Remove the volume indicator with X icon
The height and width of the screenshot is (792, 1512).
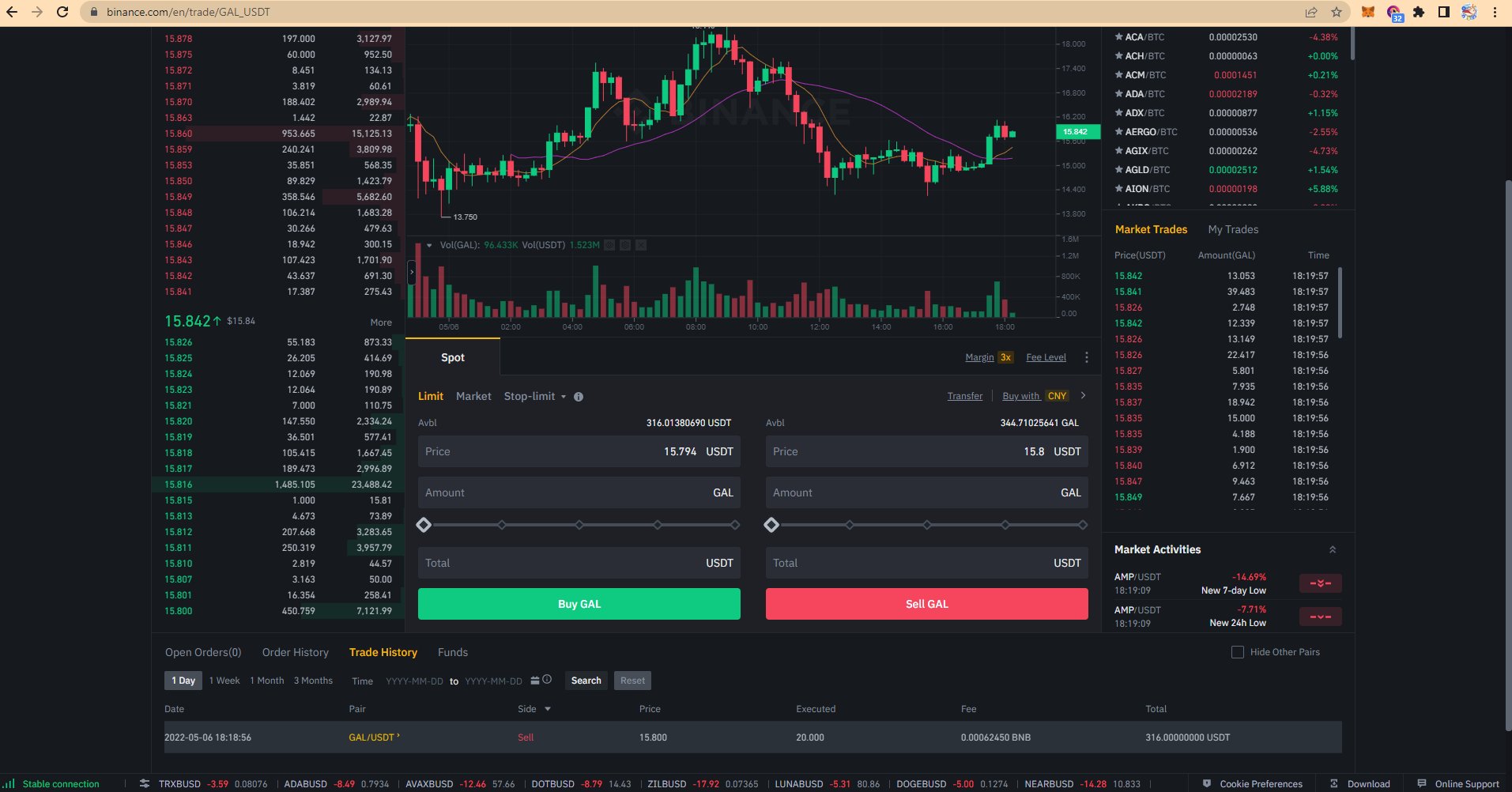pyautogui.click(x=641, y=245)
